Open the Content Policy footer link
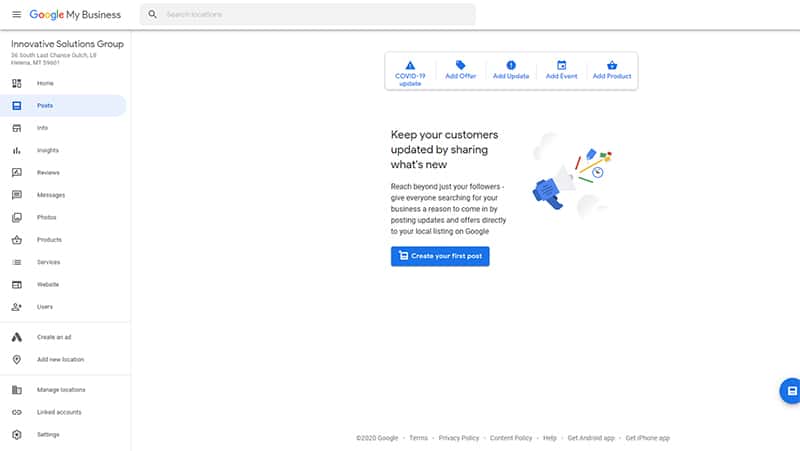This screenshot has height=451, width=800. pyautogui.click(x=511, y=438)
